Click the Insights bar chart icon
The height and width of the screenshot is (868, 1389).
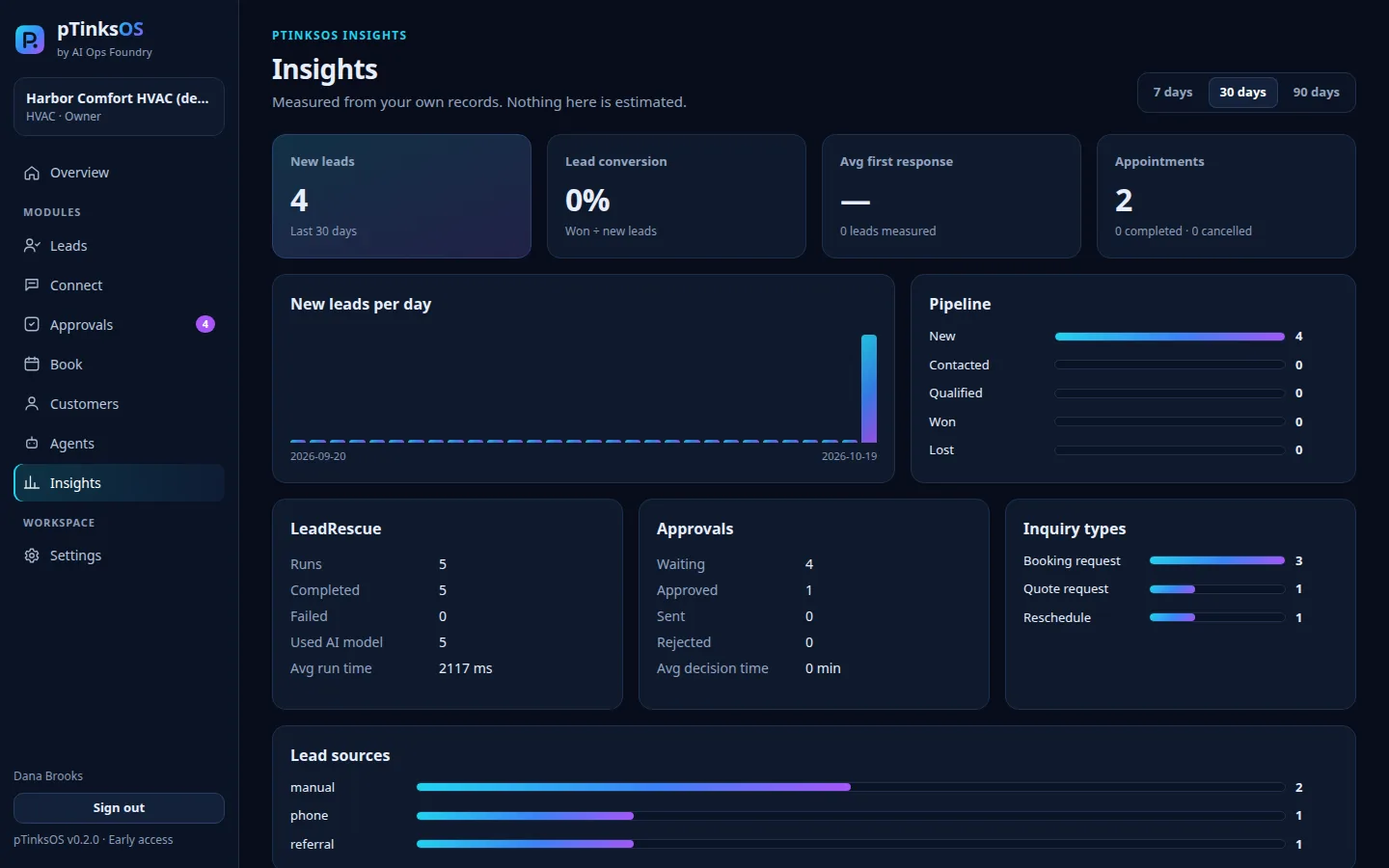(32, 483)
